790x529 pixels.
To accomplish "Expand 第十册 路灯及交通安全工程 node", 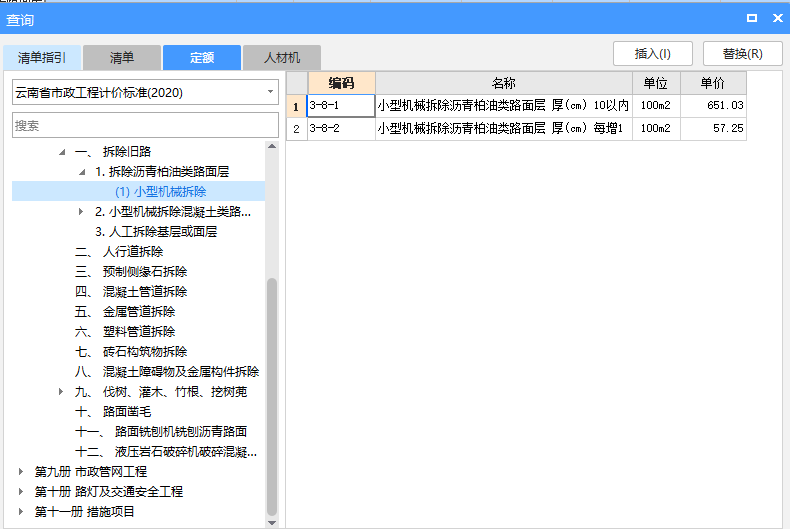I will coord(21,492).
